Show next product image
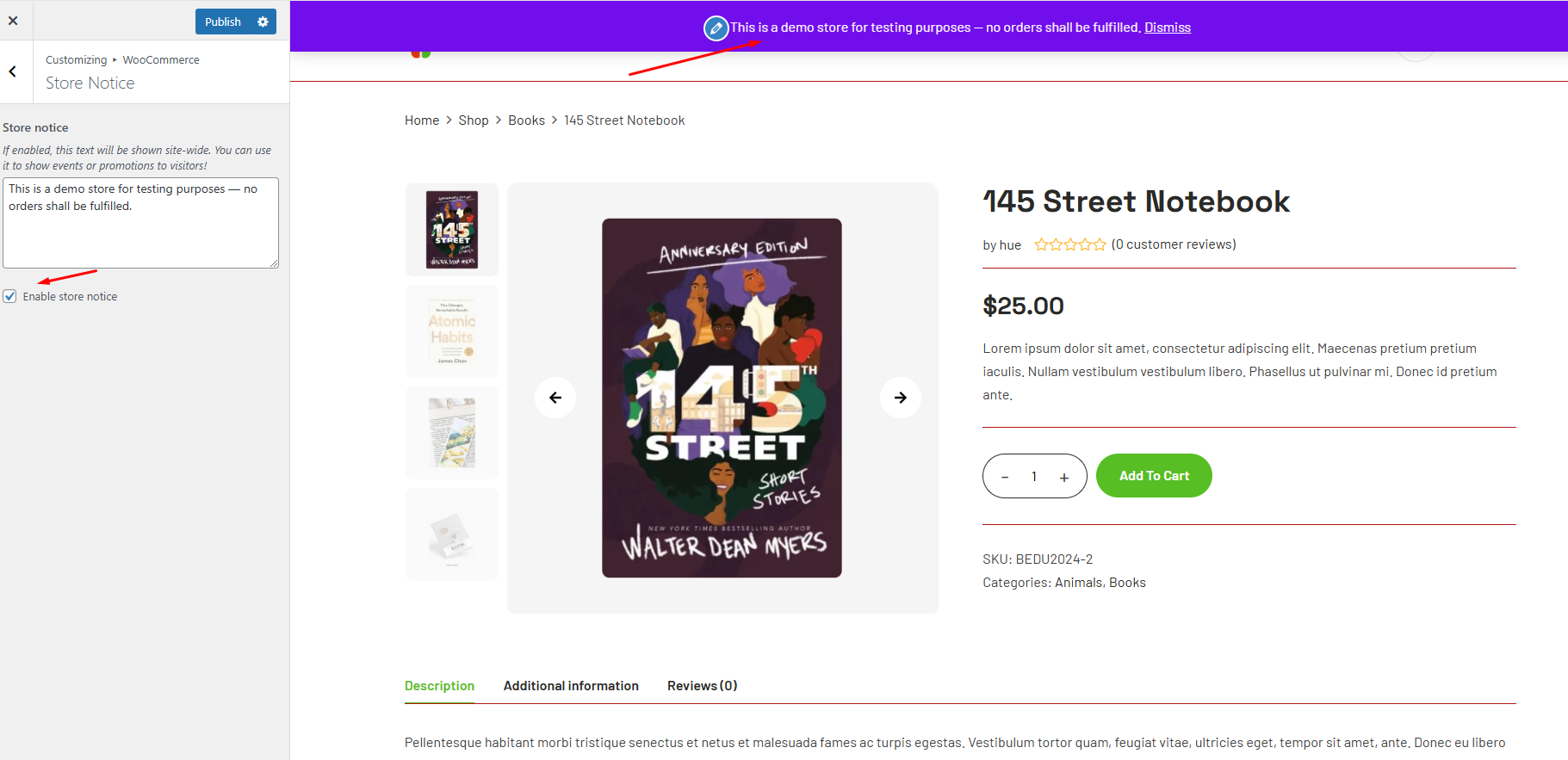1568x760 pixels. tap(901, 398)
